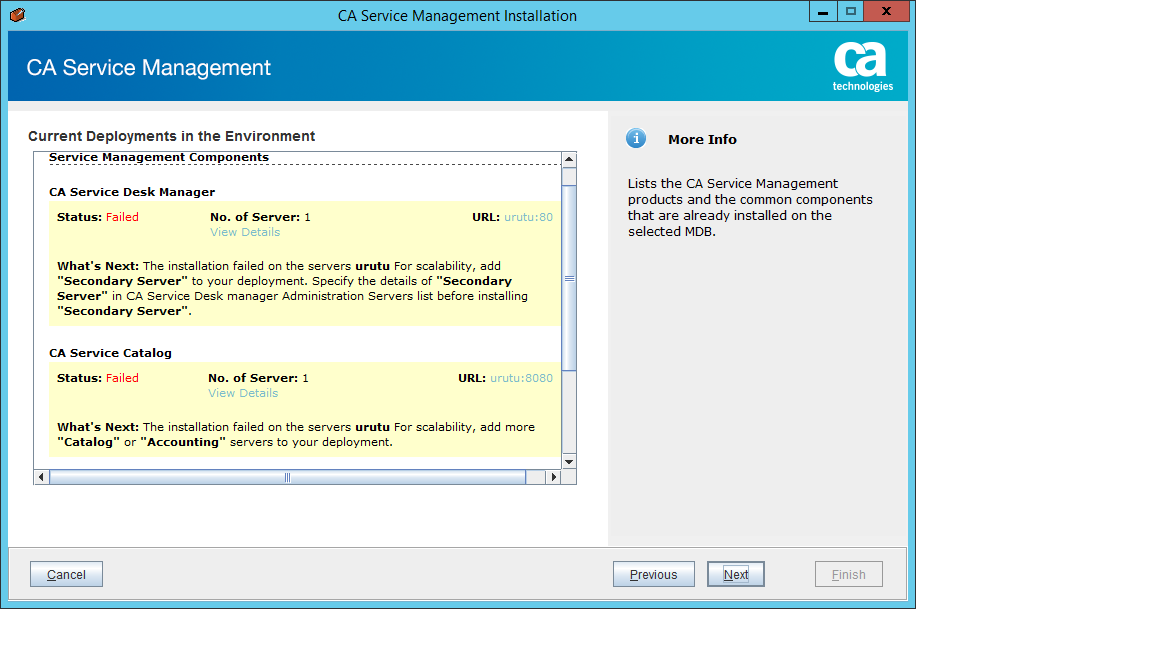1152x648 pixels.
Task: Click the left arrow of the horizontal scrollbar
Action: 41,477
